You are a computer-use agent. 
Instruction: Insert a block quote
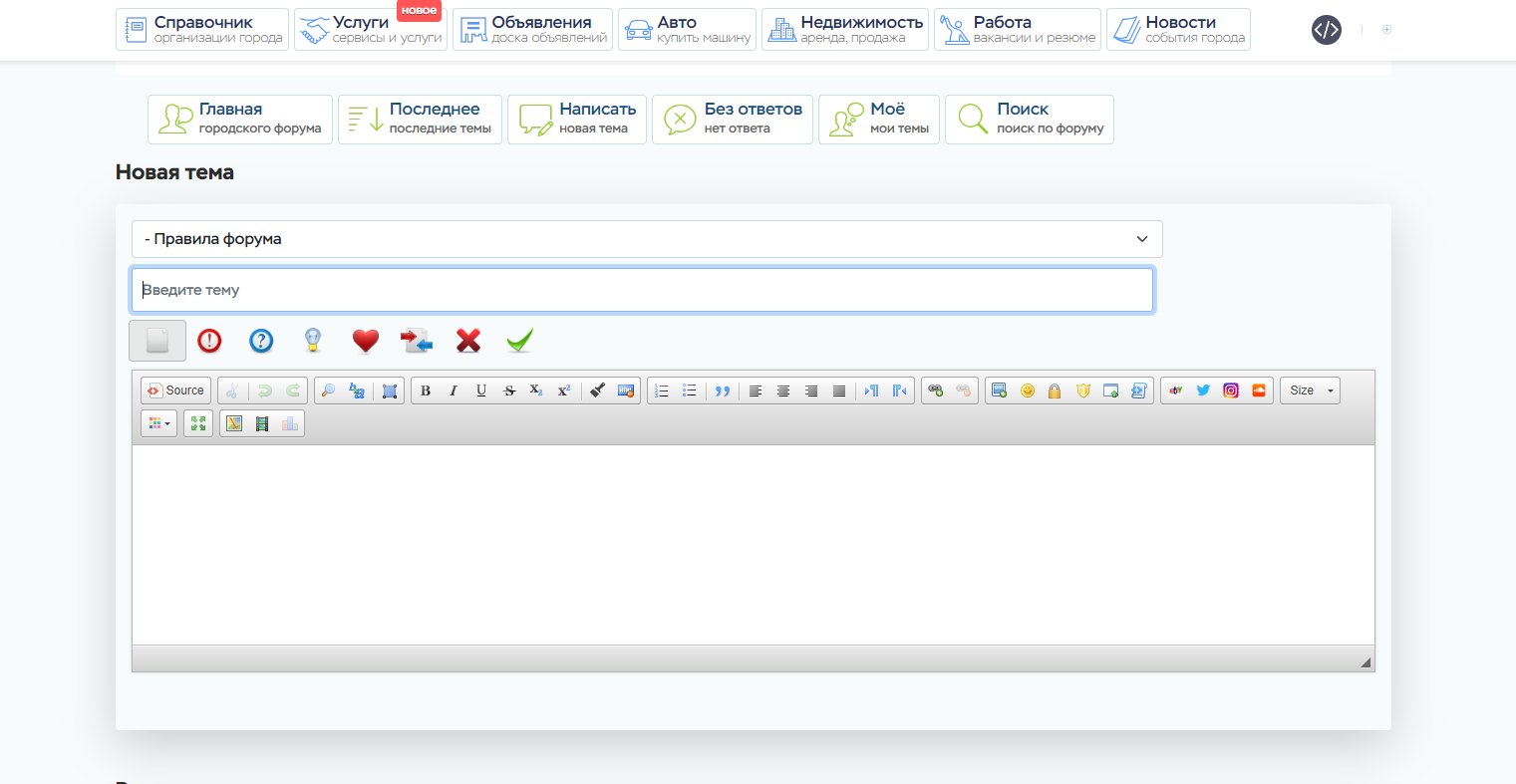click(723, 391)
